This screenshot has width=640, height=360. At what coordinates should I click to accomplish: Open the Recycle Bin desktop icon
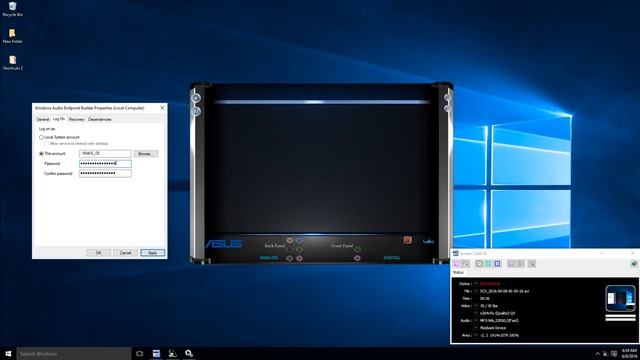pos(12,9)
